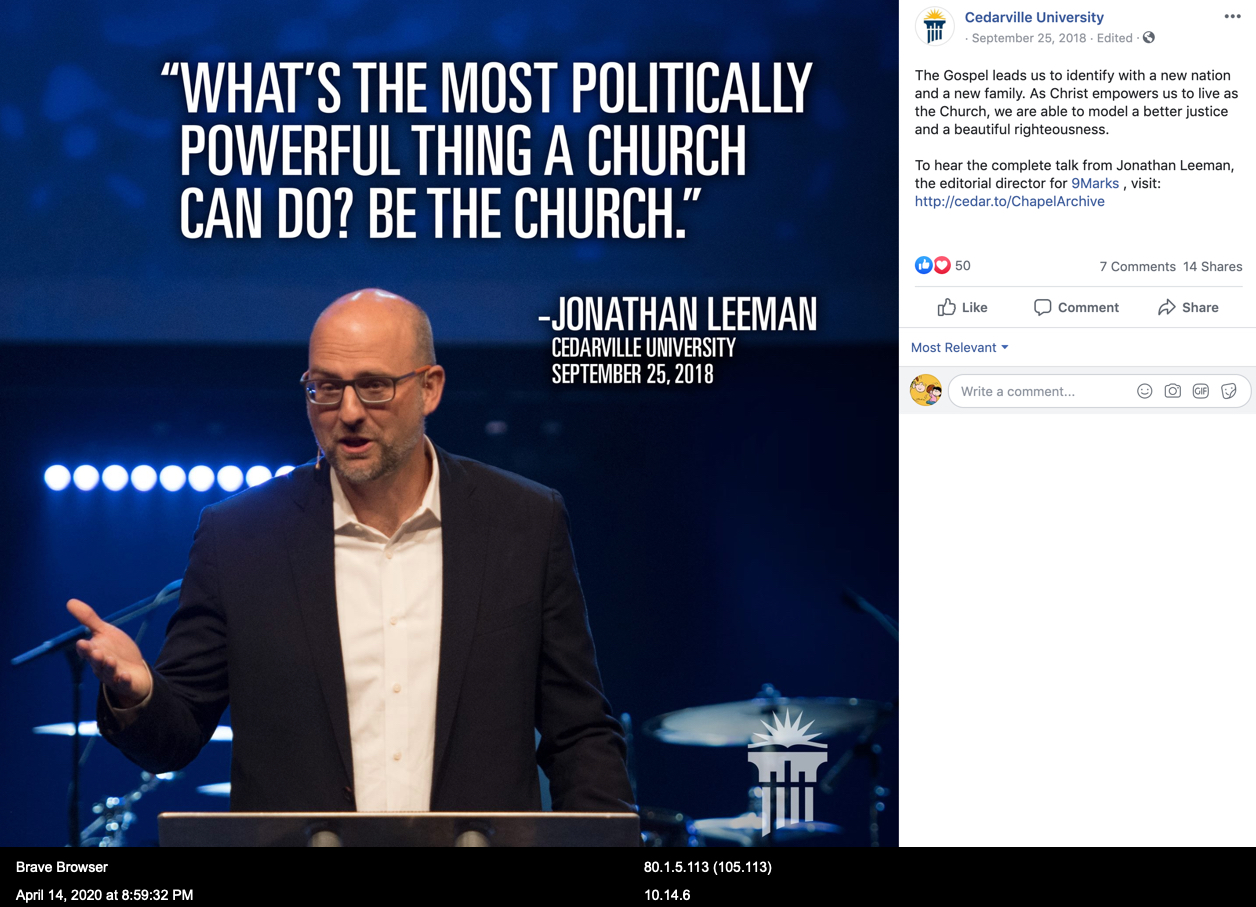Image resolution: width=1256 pixels, height=907 pixels.
Task: Expand the Most Relevant comment sorting dropdown
Action: coord(960,347)
